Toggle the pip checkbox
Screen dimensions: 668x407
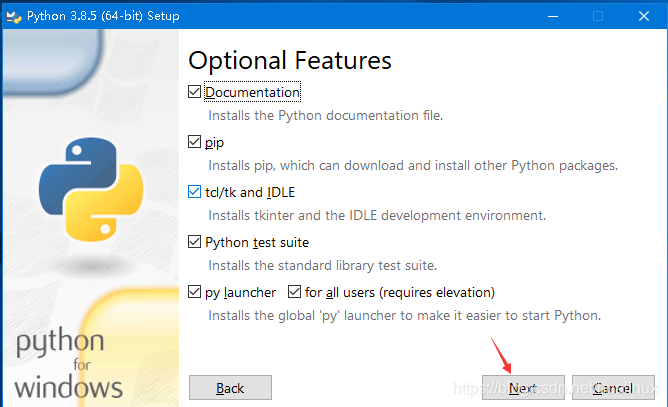coord(194,141)
